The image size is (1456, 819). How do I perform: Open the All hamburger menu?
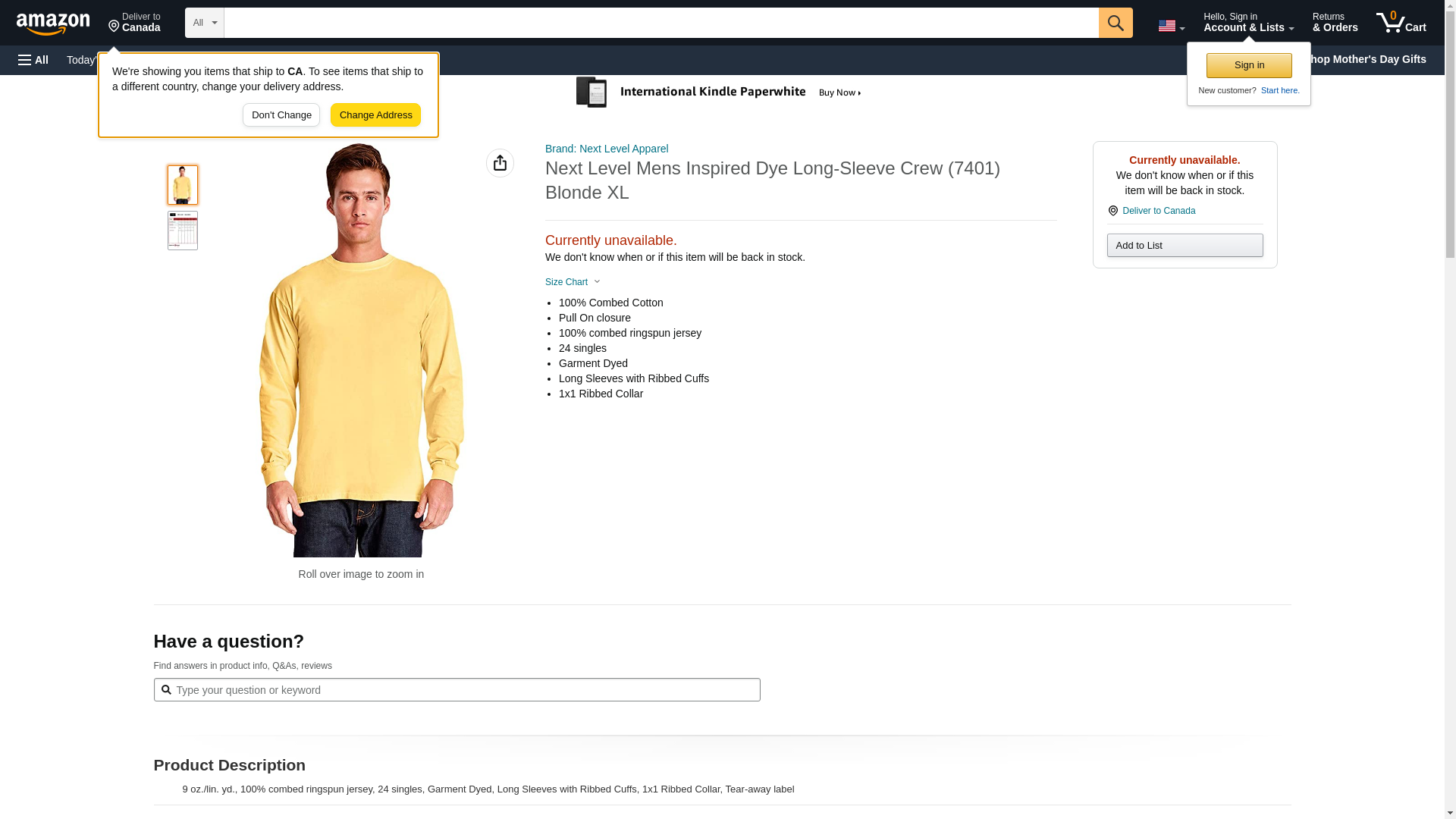(x=33, y=60)
